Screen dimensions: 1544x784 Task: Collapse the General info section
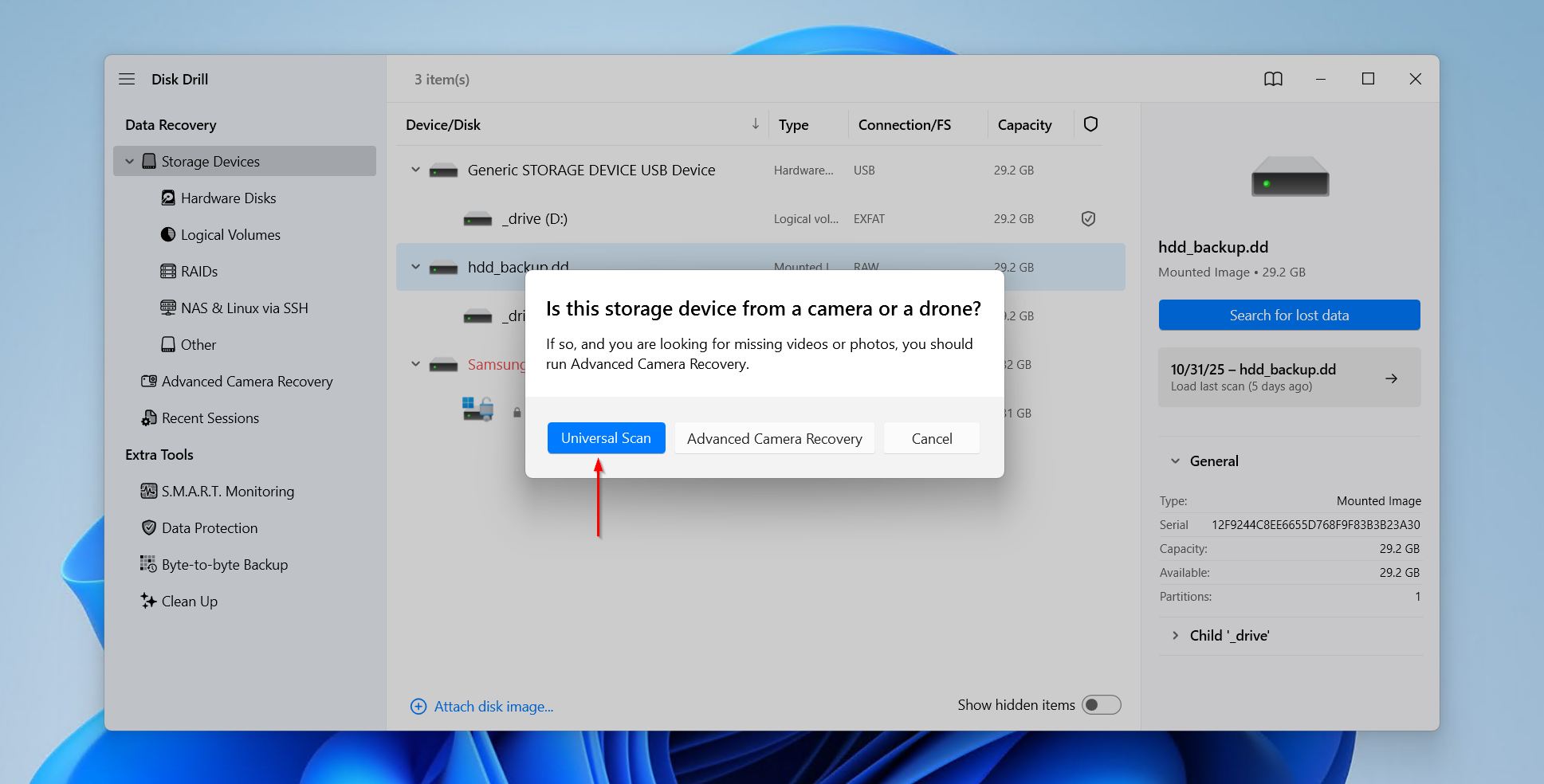pyautogui.click(x=1175, y=461)
